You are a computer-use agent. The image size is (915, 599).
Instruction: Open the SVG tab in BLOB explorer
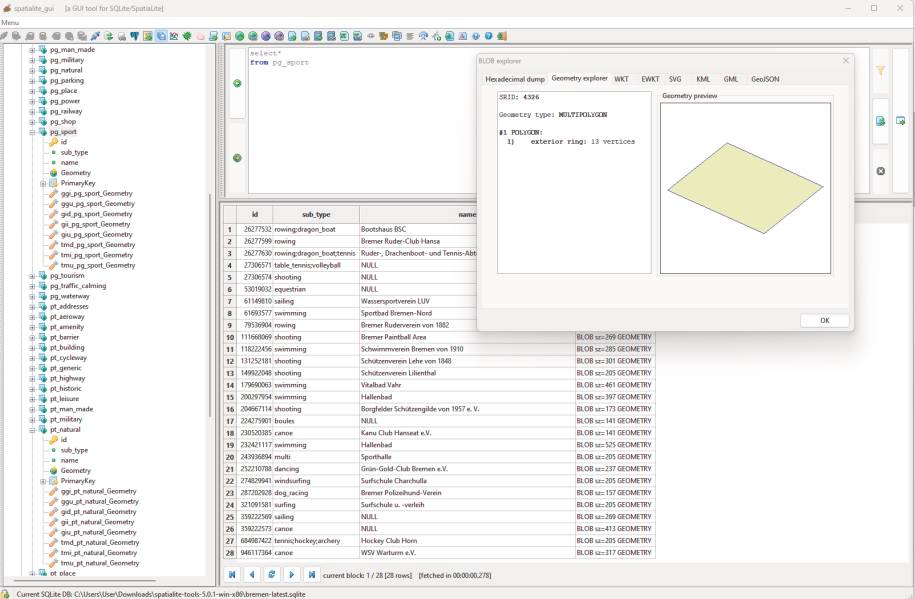[675, 79]
